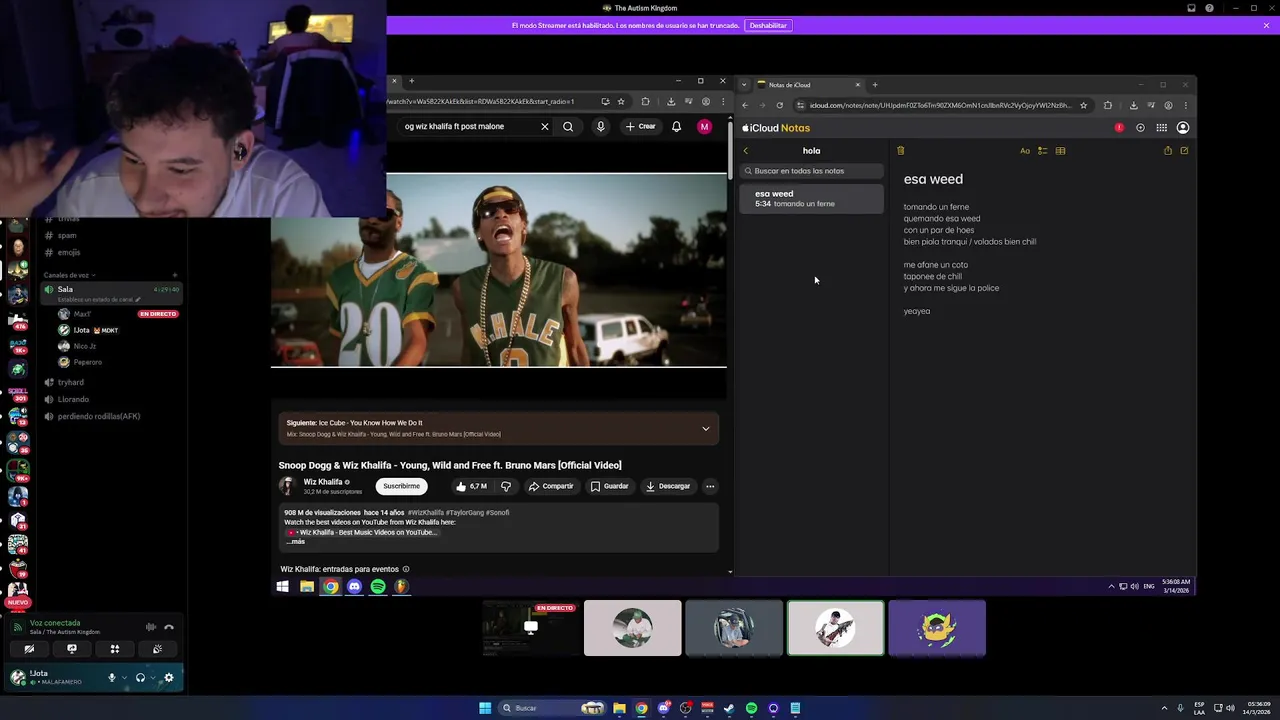The width and height of the screenshot is (1280, 720).
Task: Open more actions menu under the video
Action: coord(710,486)
